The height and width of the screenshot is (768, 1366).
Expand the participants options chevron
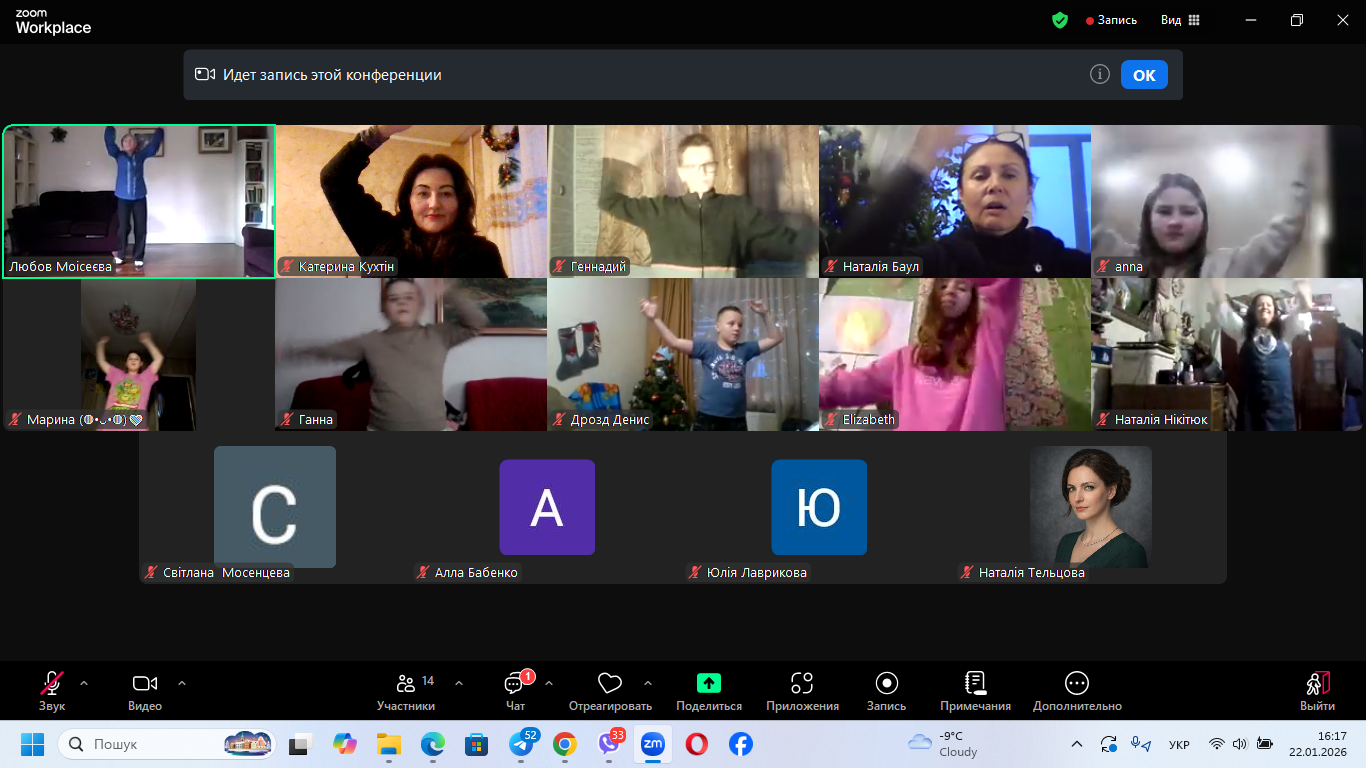click(x=459, y=684)
